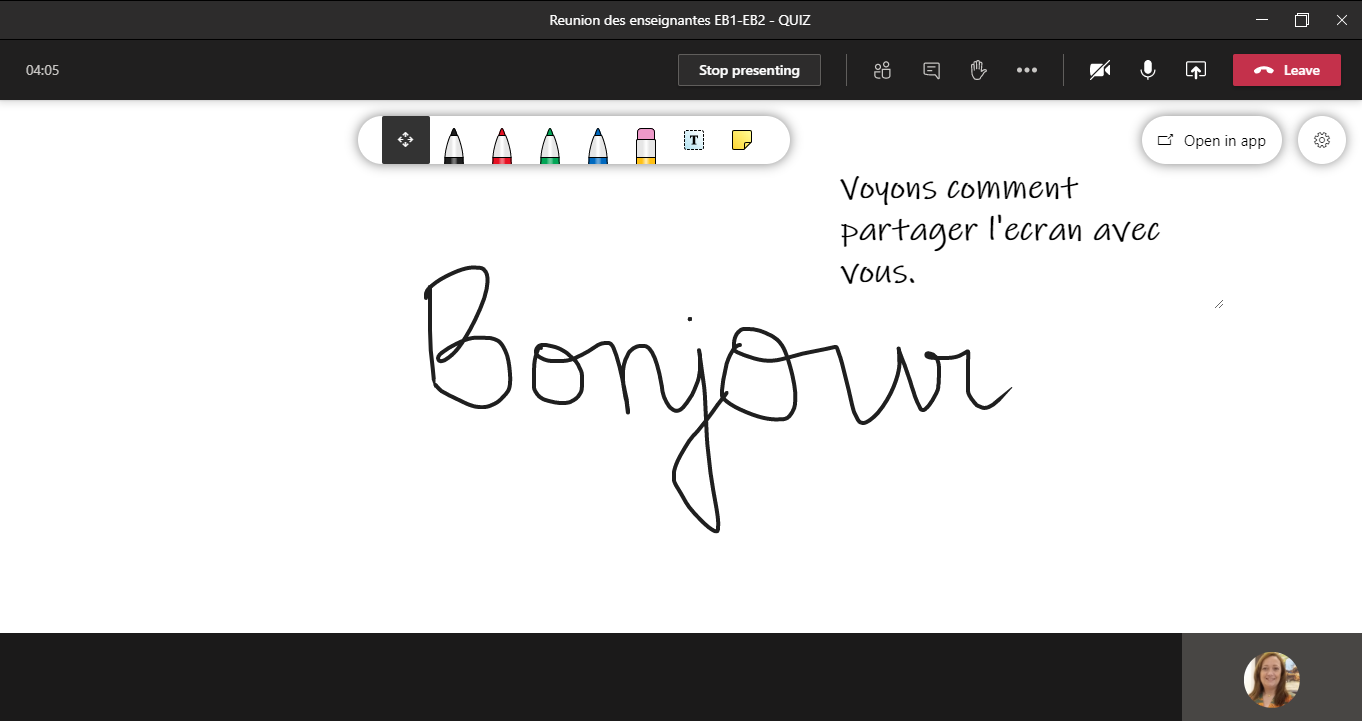This screenshot has height=721, width=1362.
Task: Open more actions ellipsis menu
Action: [1027, 70]
